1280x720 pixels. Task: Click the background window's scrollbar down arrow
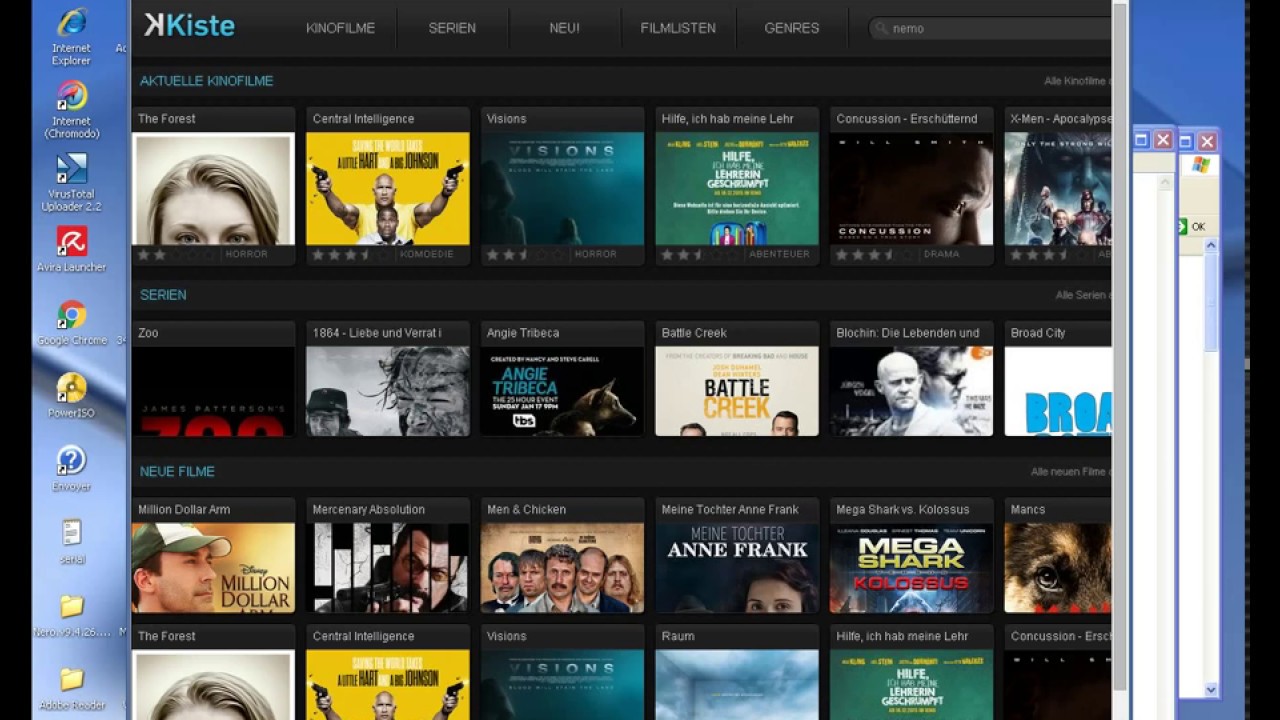(1211, 690)
